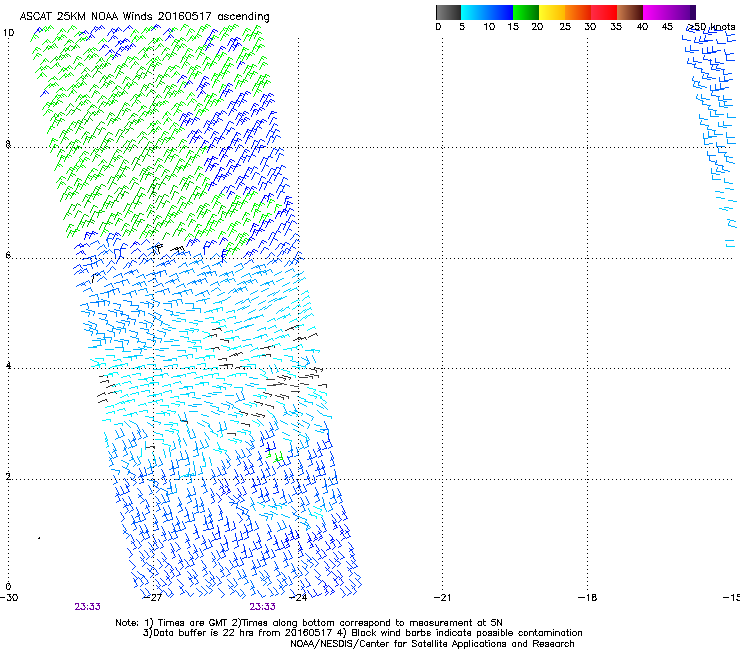Click the left purple '23:33' time label
This screenshot has width=740, height=650.
pos(87,607)
